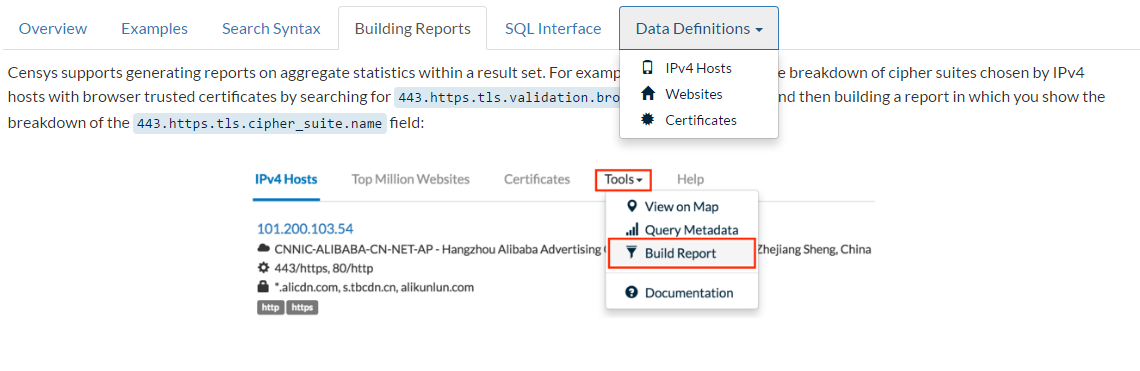Go to the SQL Interface tab
Viewport: 1140px width, 371px height.
553,28
